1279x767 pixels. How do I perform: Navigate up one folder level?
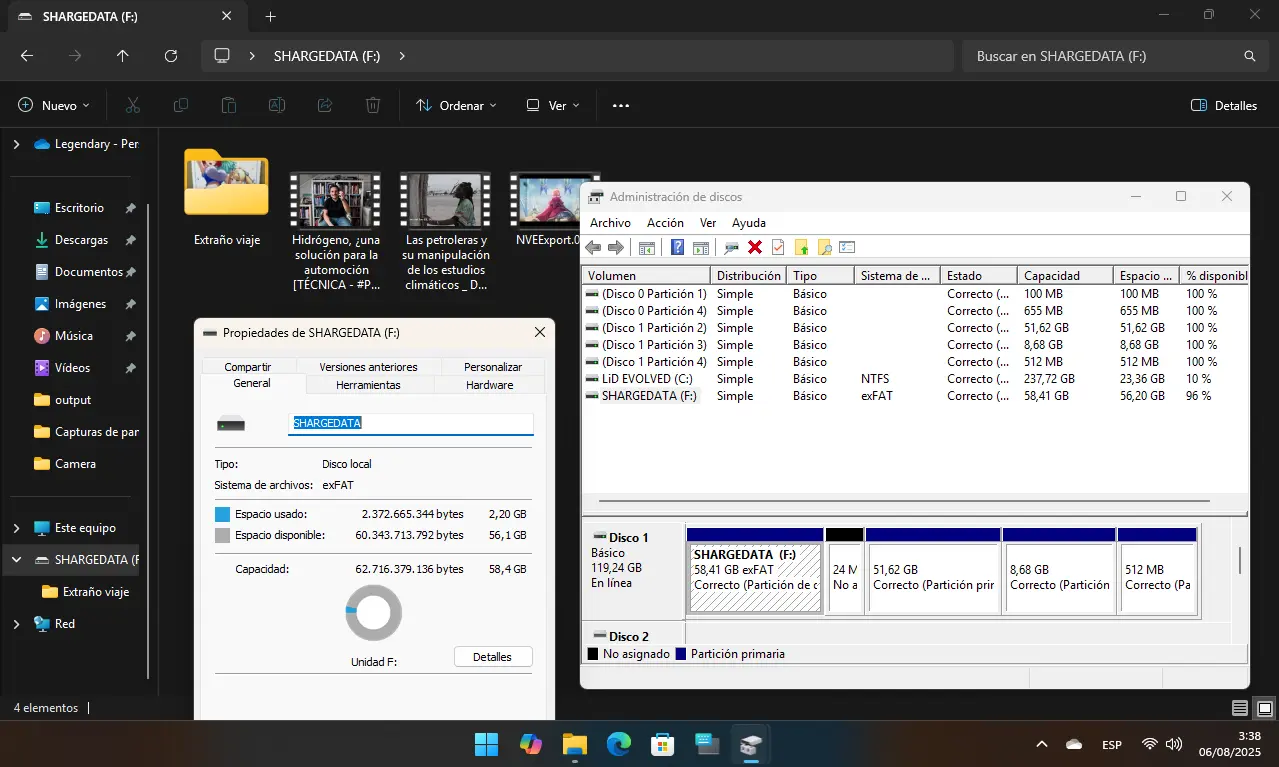pos(123,56)
